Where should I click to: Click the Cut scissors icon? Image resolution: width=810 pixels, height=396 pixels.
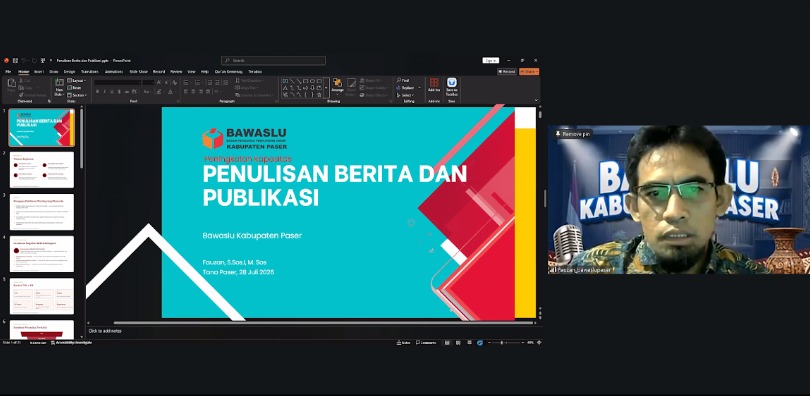pyautogui.click(x=21, y=81)
